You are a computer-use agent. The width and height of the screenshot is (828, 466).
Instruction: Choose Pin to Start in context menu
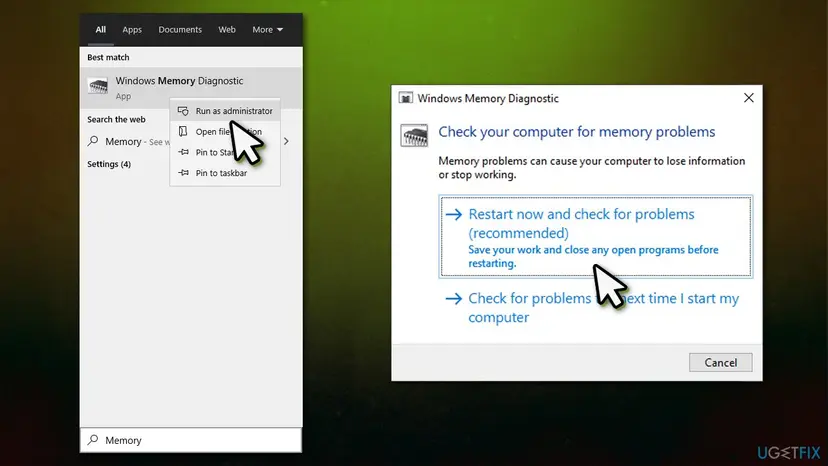[x=225, y=152]
